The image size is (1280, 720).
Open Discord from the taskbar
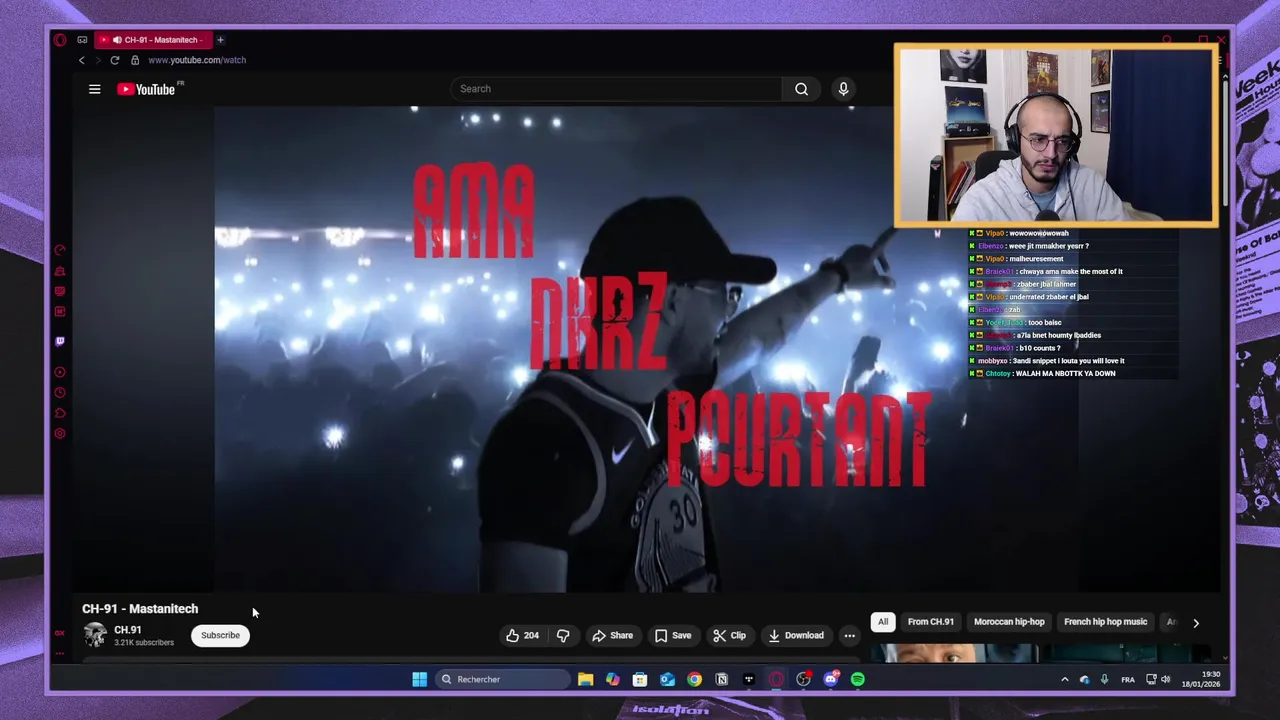(831, 679)
